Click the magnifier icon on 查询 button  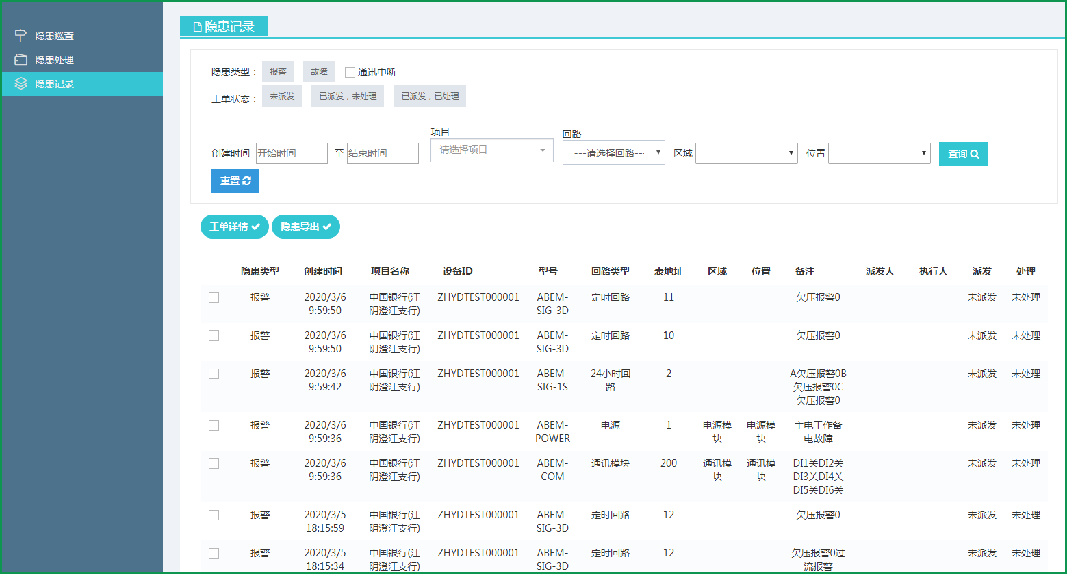coord(974,154)
